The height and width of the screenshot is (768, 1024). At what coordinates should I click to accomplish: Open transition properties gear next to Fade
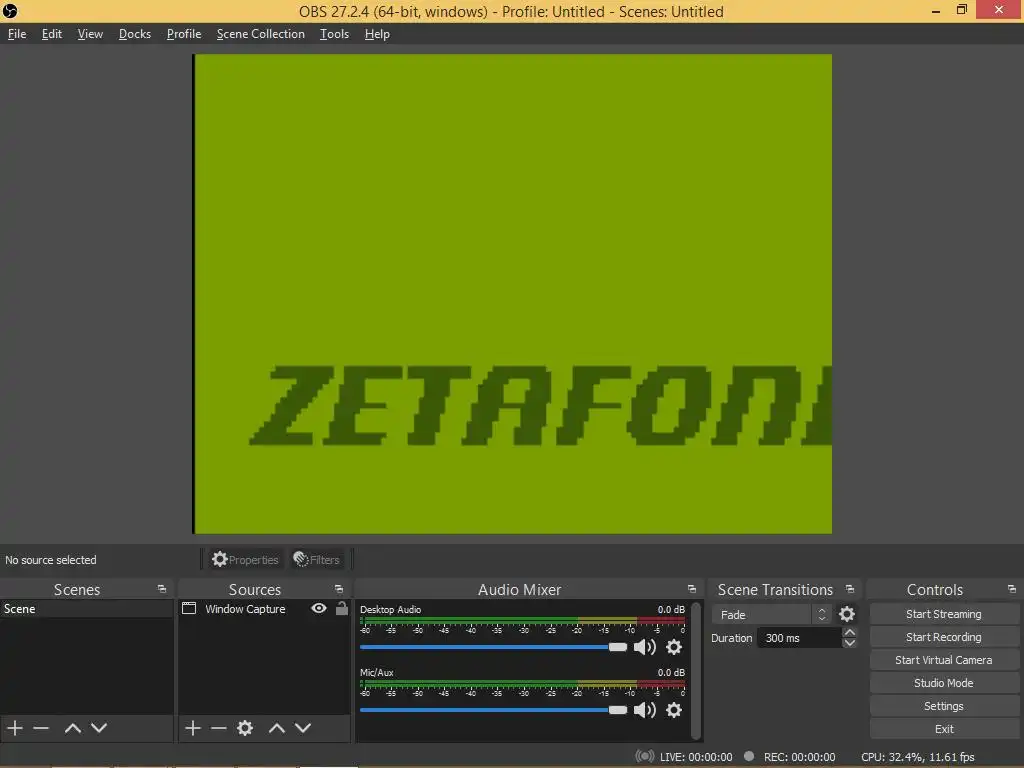pyautogui.click(x=847, y=614)
